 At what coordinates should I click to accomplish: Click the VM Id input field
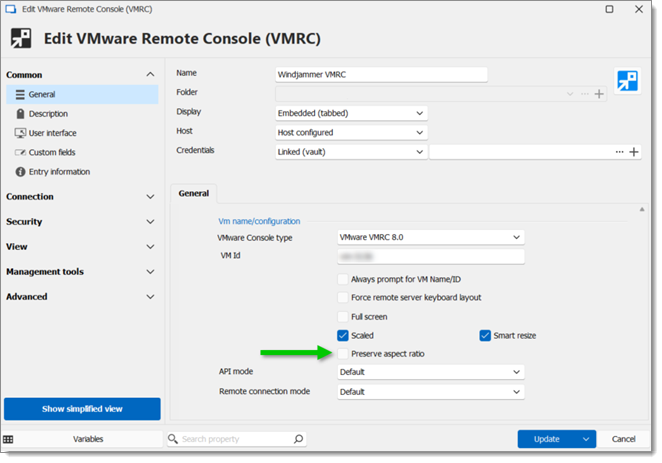[431, 257]
